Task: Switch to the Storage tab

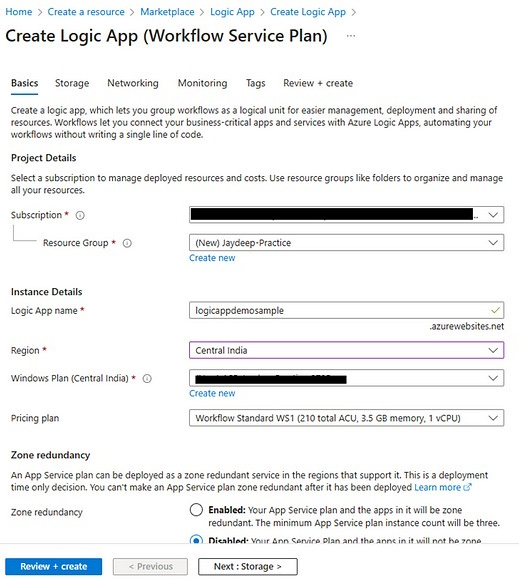Action: (x=72, y=83)
